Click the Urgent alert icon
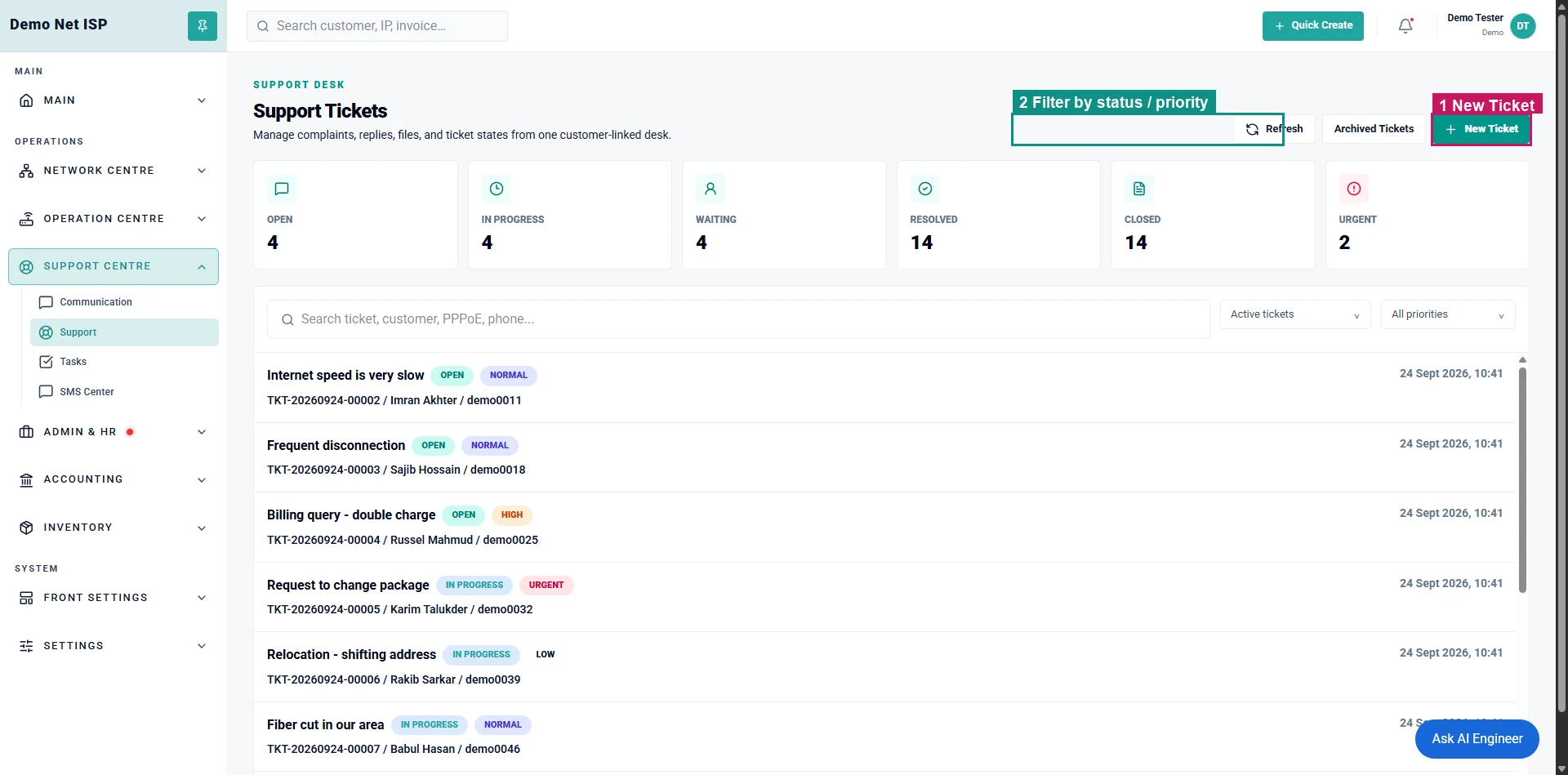Image resolution: width=1568 pixels, height=775 pixels. coord(1354,189)
